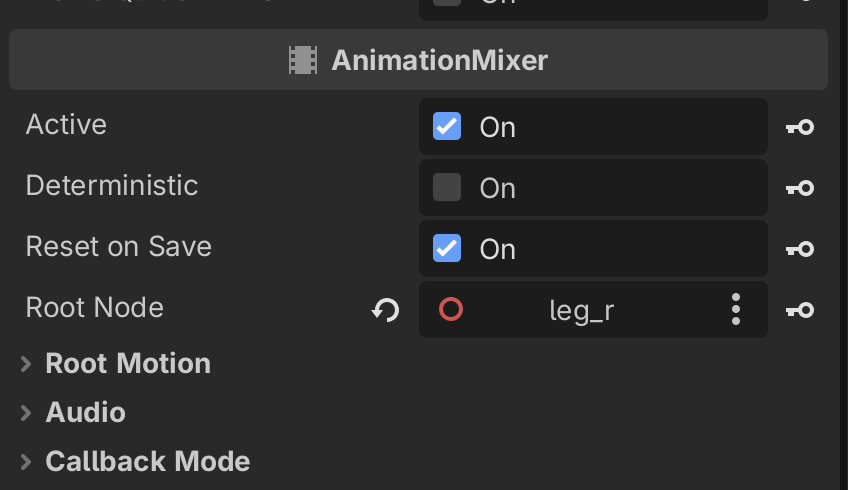The image size is (848, 490).
Task: Collapse the AnimationMixer category header
Action: [419, 59]
